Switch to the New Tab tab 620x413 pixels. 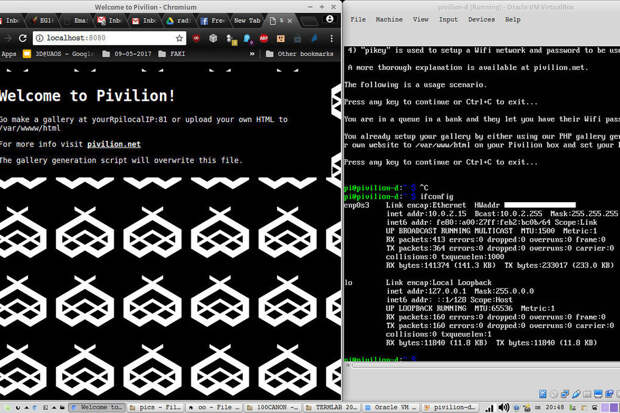(x=247, y=21)
